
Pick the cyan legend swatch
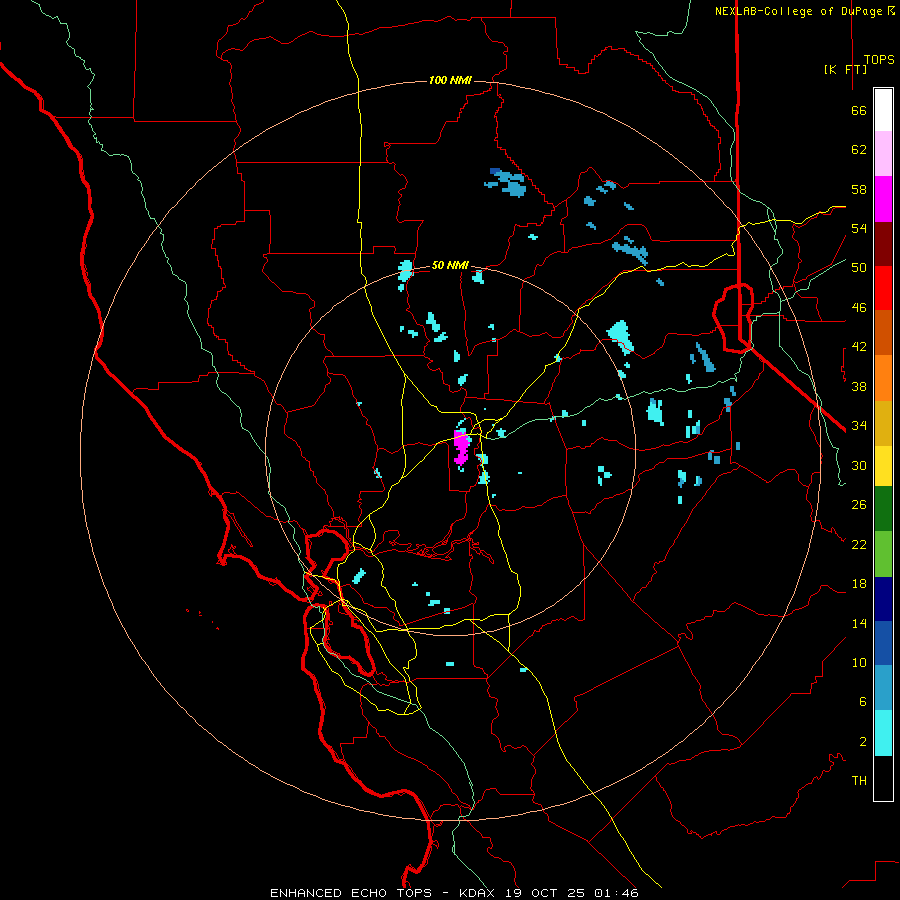coord(883,733)
